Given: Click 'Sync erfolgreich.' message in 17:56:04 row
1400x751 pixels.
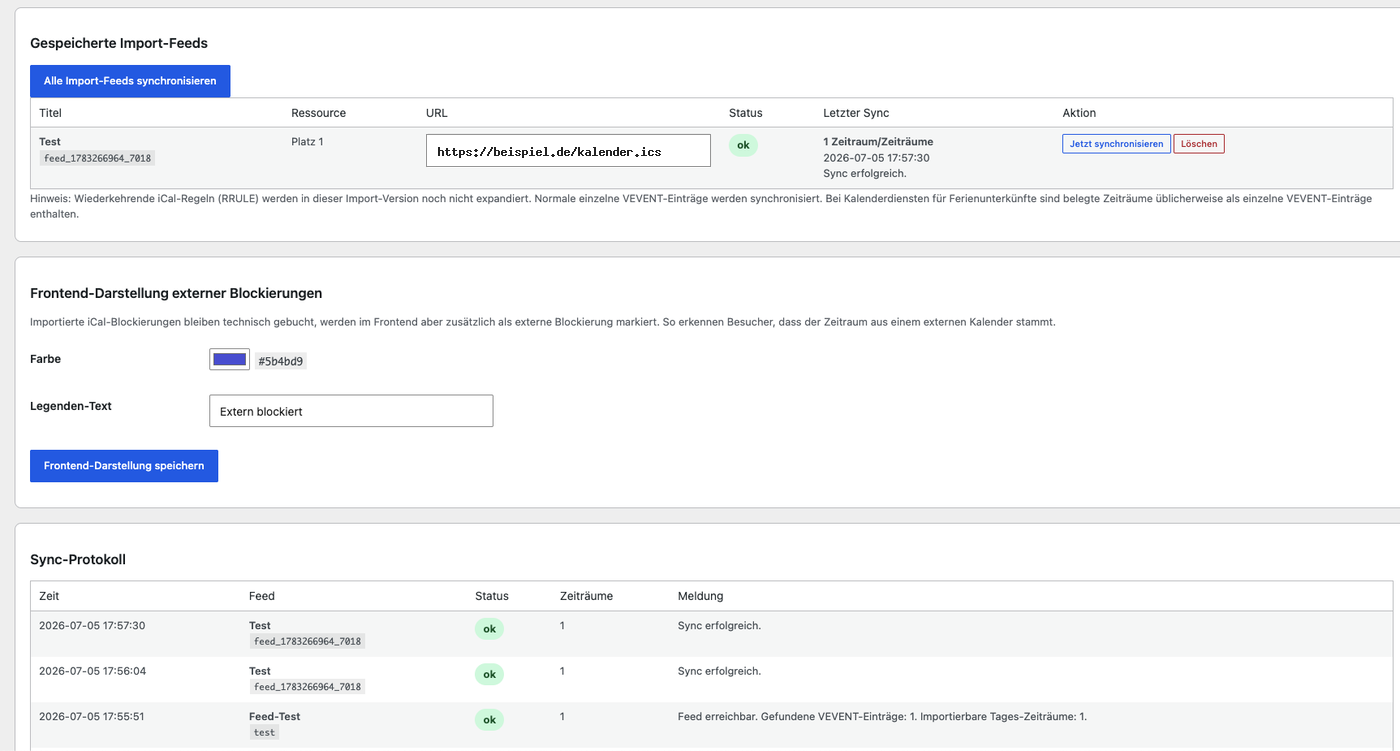Looking at the screenshot, I should pyautogui.click(x=719, y=671).
